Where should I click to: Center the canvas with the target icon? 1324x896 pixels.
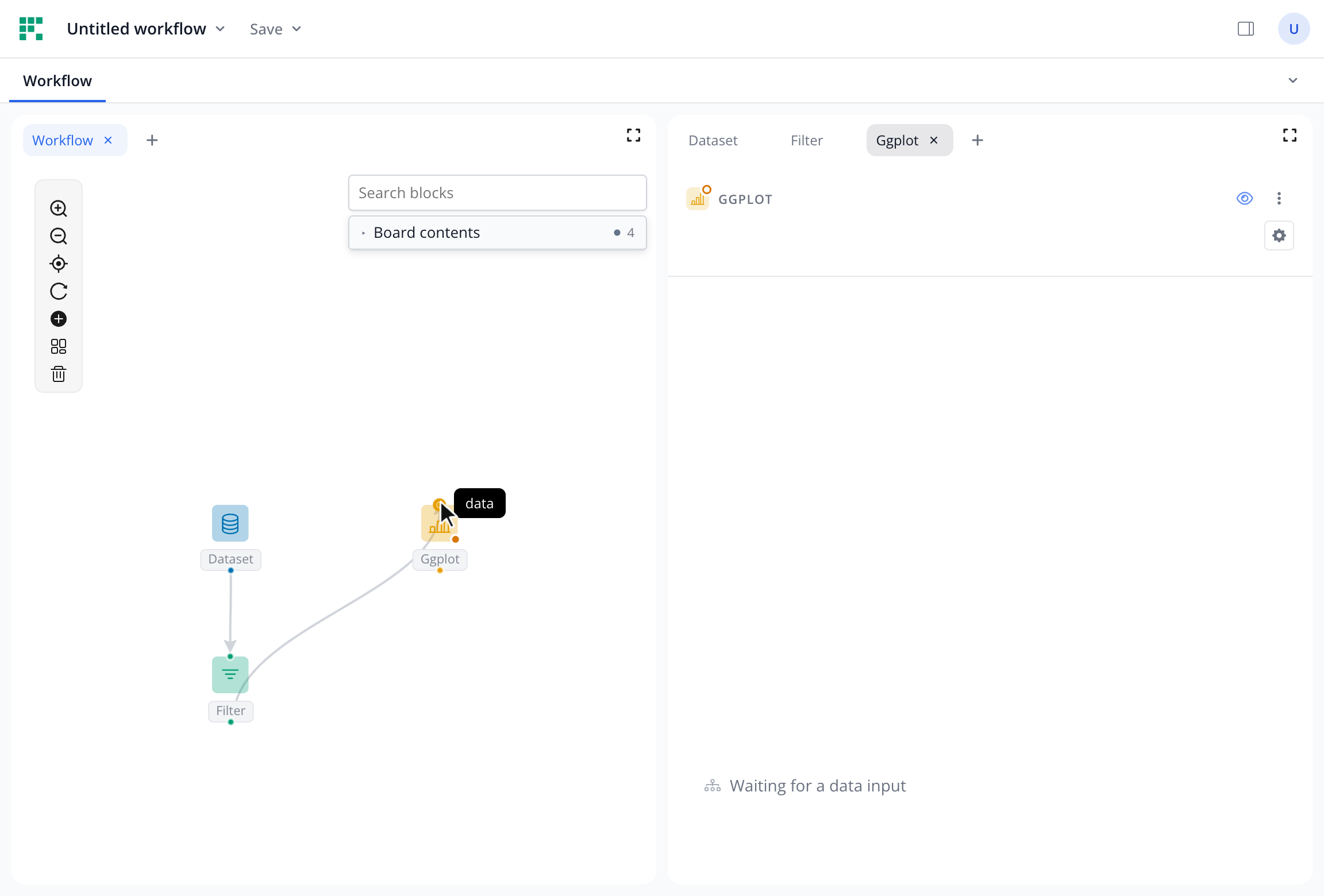click(x=59, y=264)
